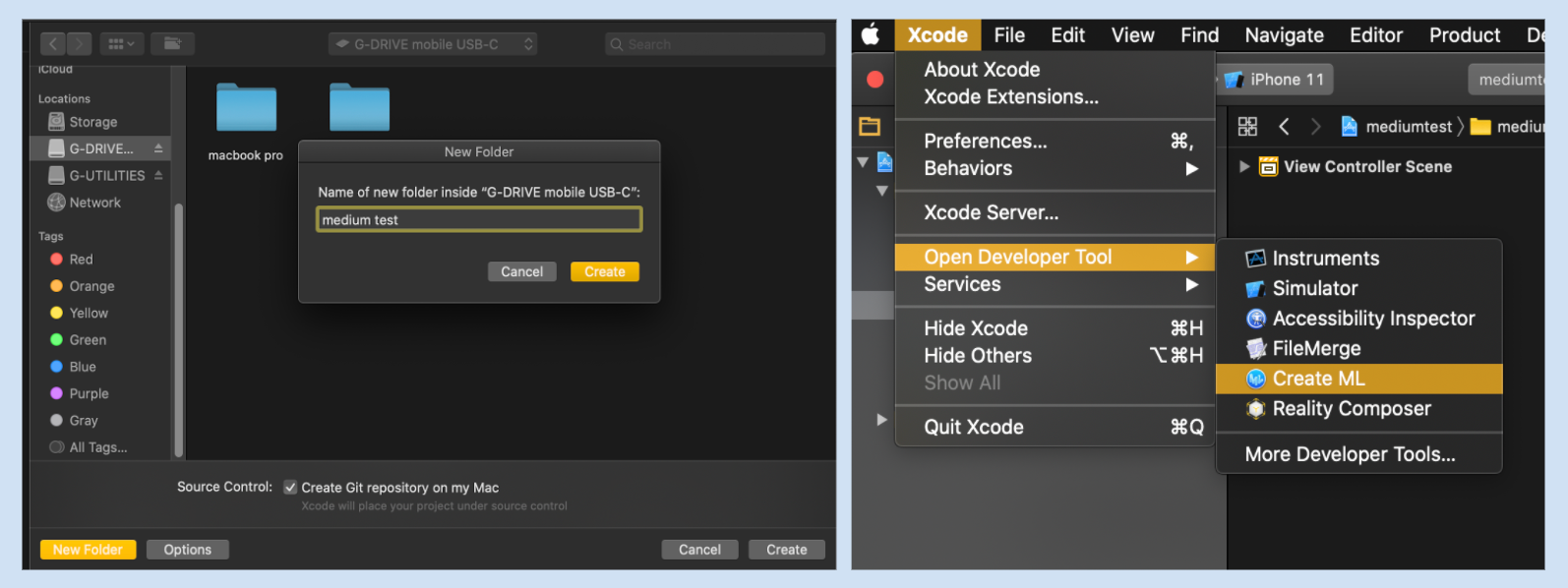Image resolution: width=1568 pixels, height=588 pixels.
Task: Open Accessibility Inspector
Action: pos(1358,319)
